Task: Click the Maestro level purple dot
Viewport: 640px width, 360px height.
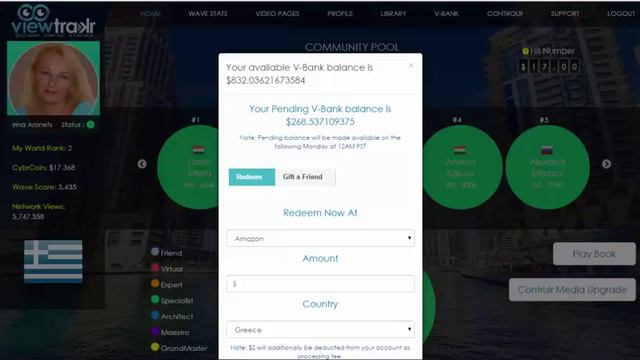Action: [155, 331]
